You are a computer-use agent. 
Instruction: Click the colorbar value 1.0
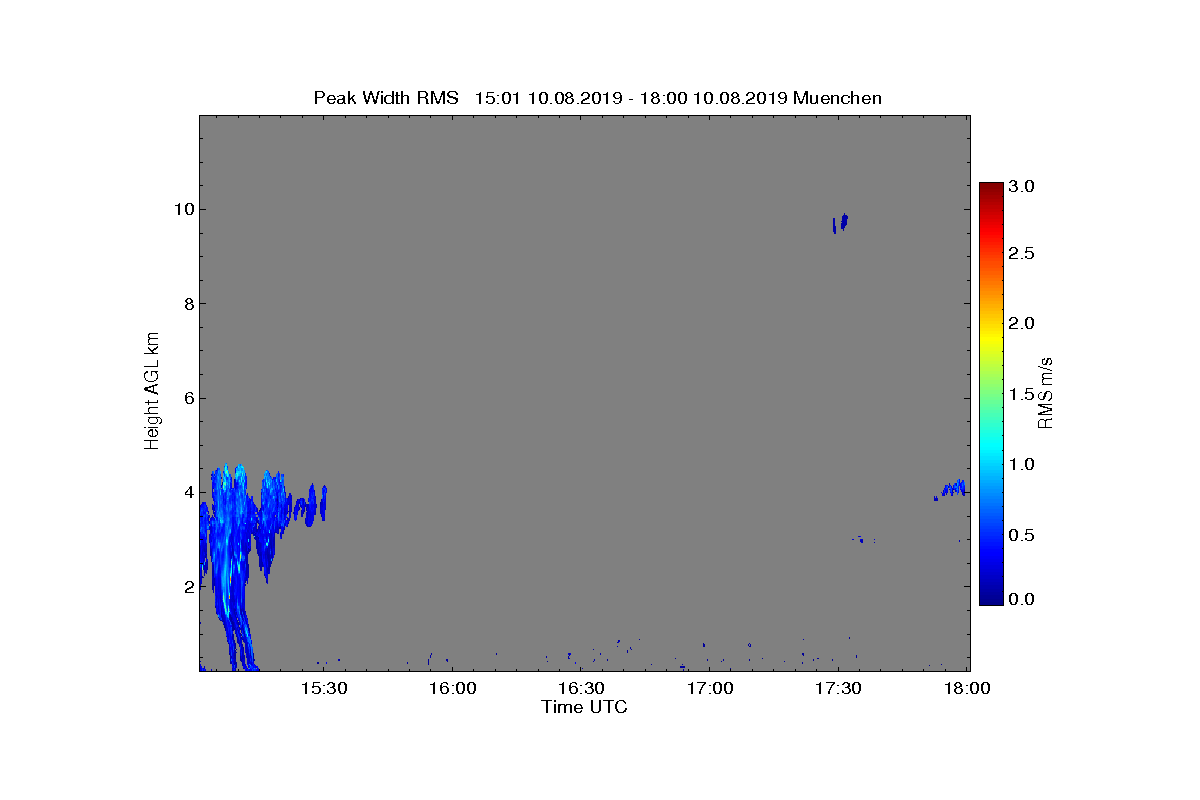click(1021, 465)
